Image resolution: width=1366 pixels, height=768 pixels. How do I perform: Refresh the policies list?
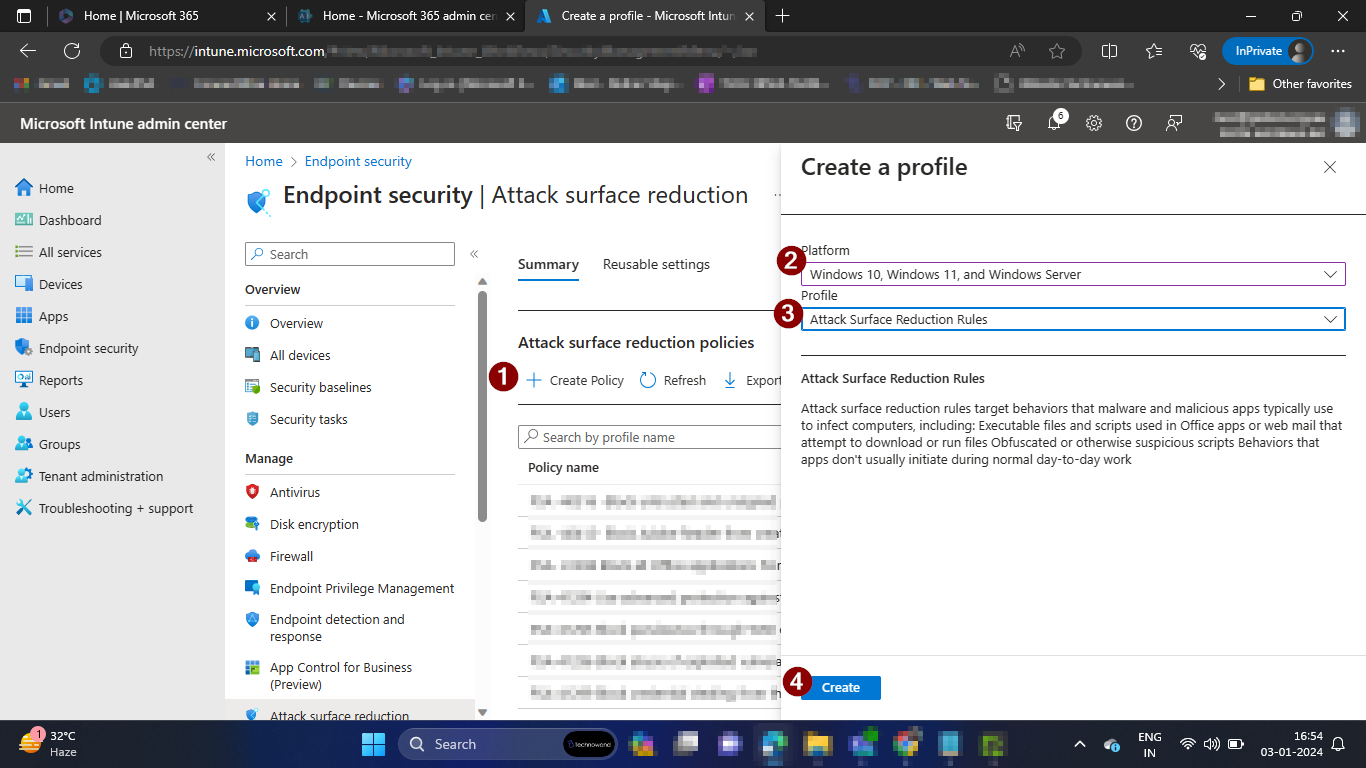673,380
